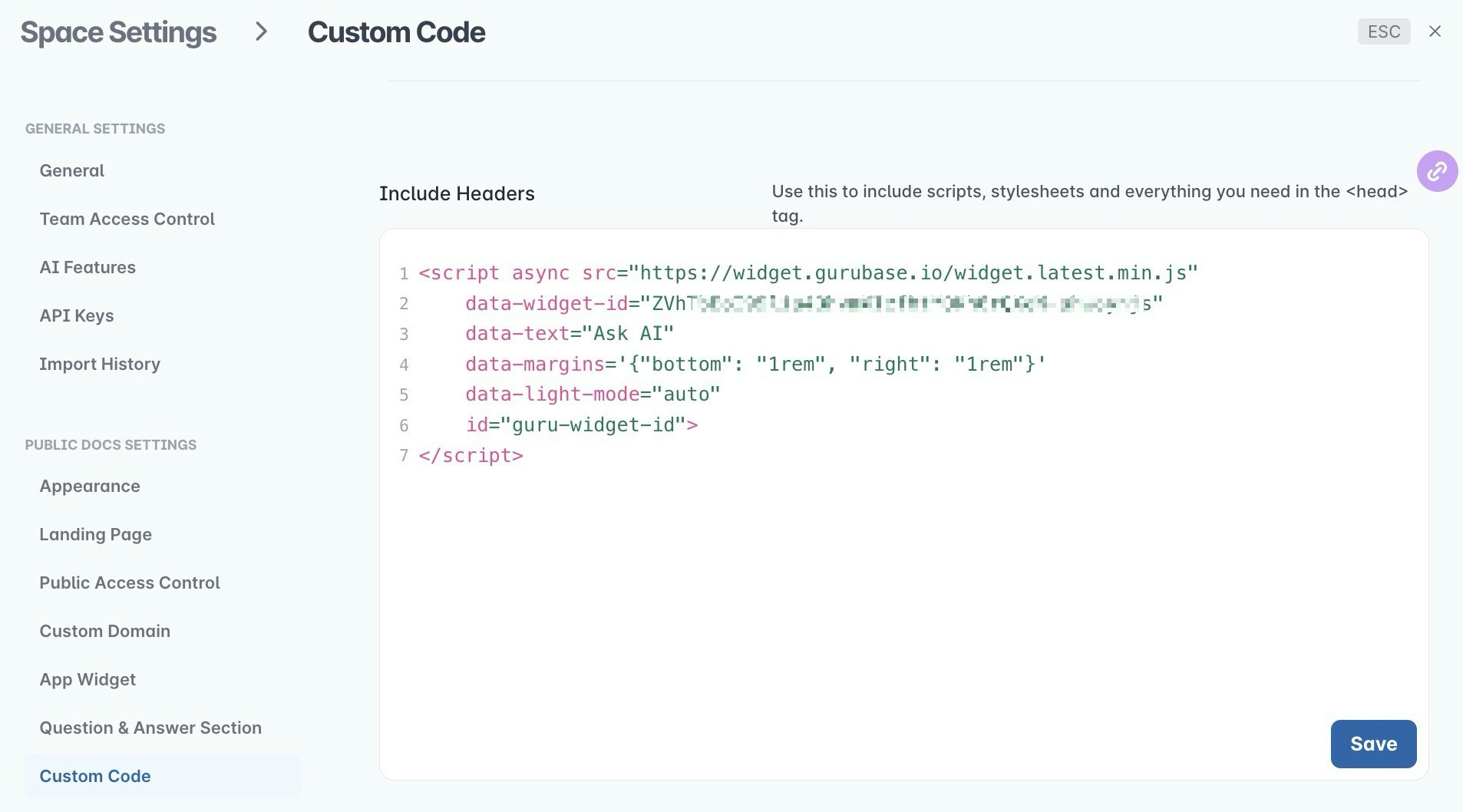The height and width of the screenshot is (812, 1463).
Task: Click the purple link icon
Action: [x=1437, y=171]
